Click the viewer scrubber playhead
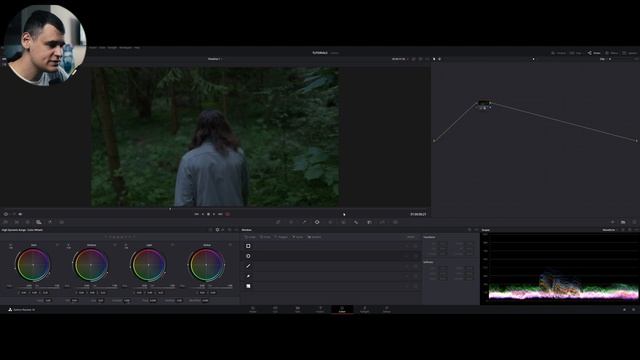Viewport: 640px width, 360px height. pyautogui.click(x=170, y=209)
